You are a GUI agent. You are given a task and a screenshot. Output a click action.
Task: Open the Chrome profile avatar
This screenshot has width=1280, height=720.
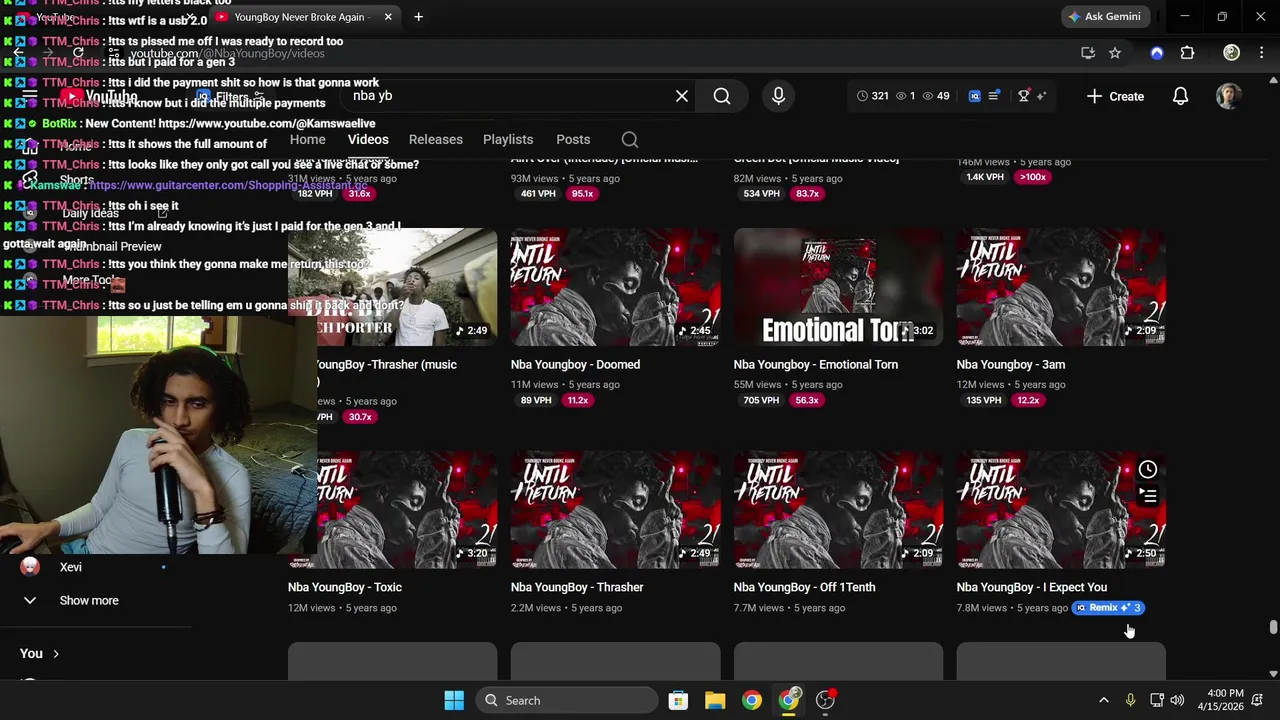tap(1232, 53)
